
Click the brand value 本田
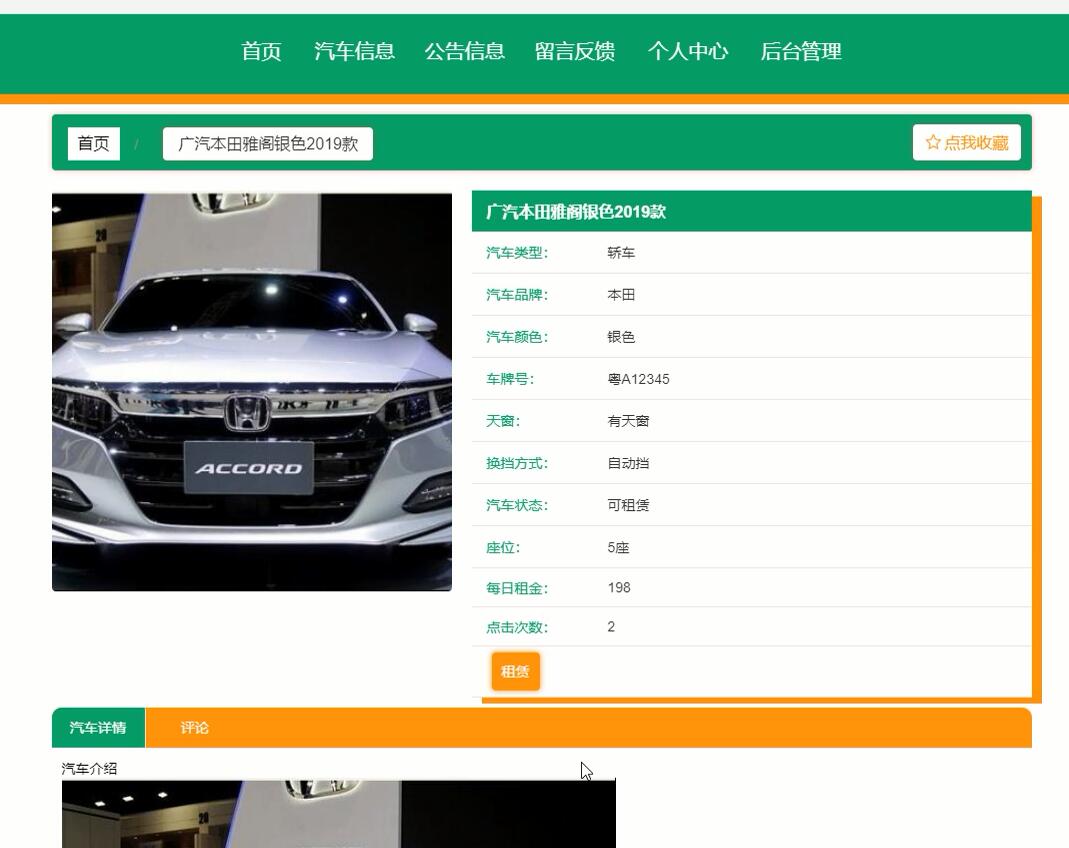pyautogui.click(x=621, y=295)
